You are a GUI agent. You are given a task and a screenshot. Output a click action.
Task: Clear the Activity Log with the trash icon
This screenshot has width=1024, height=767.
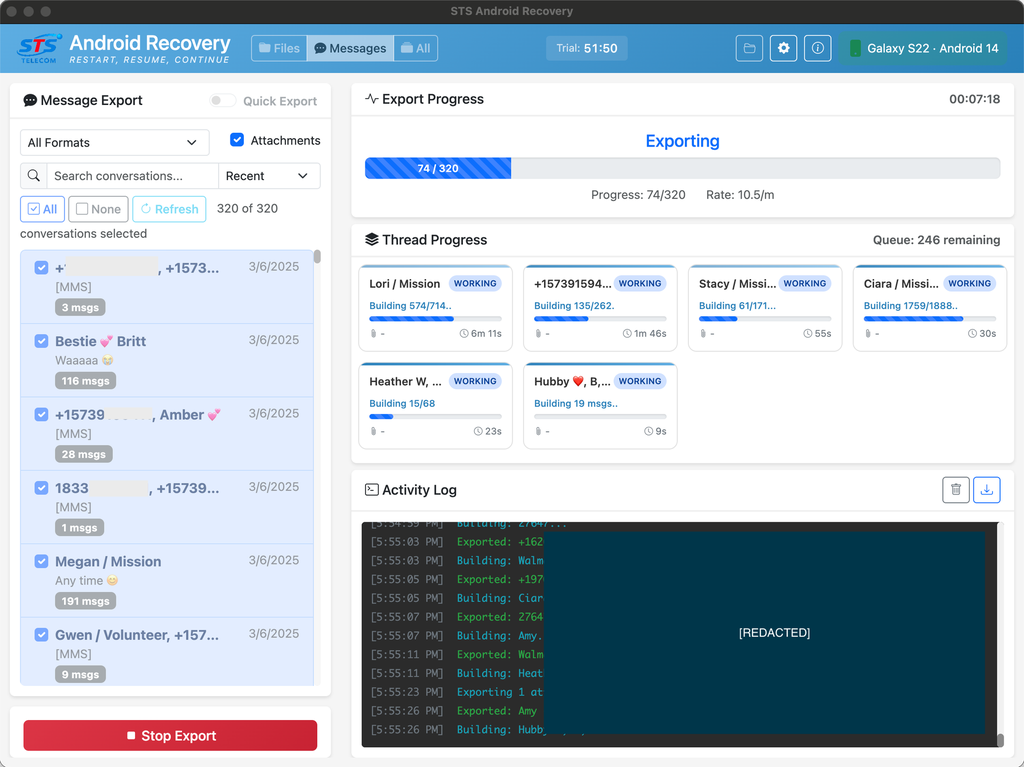click(x=955, y=490)
